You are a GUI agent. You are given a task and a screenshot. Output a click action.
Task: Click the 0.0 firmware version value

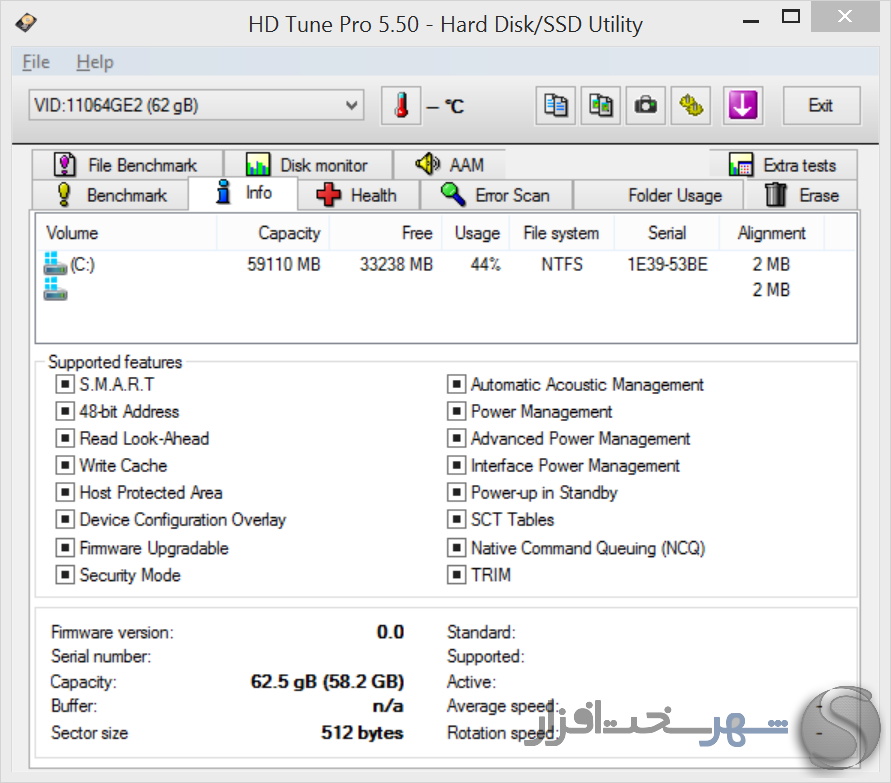pyautogui.click(x=390, y=632)
